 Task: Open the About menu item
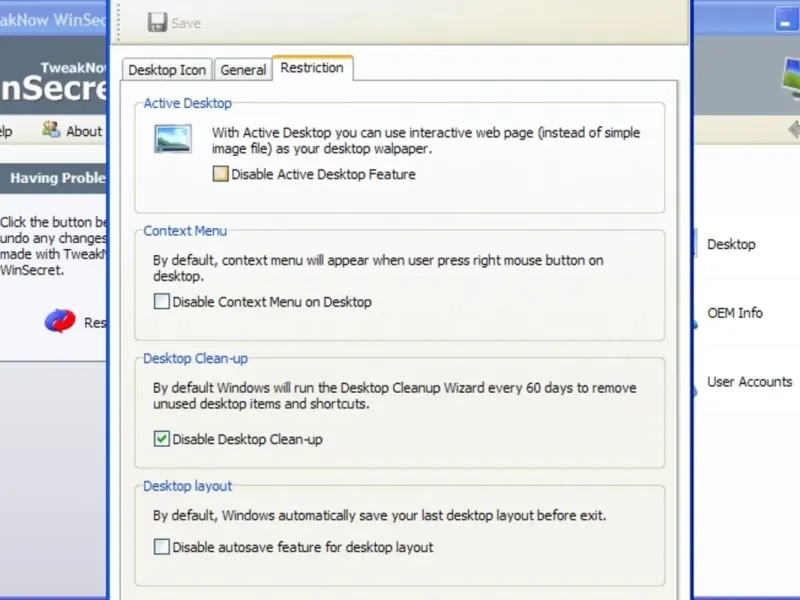pos(83,131)
